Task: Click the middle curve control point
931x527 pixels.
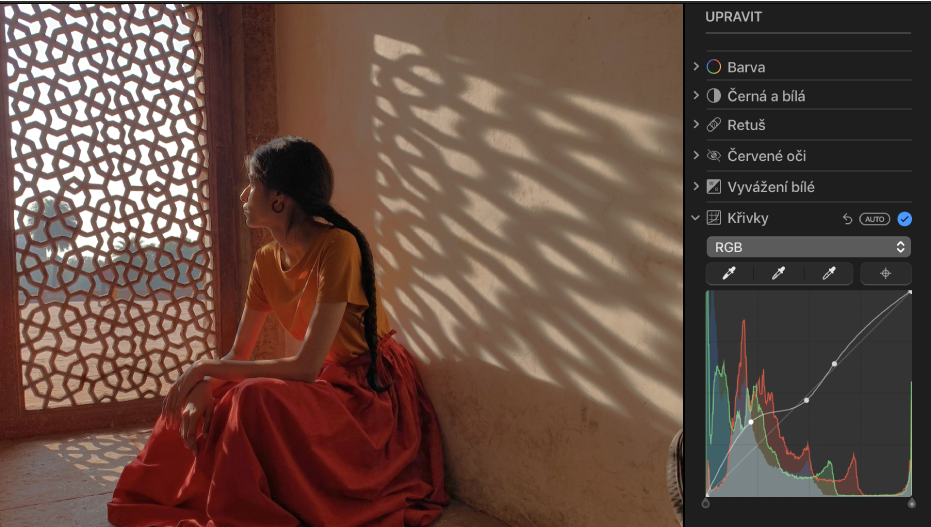Action: pos(806,401)
